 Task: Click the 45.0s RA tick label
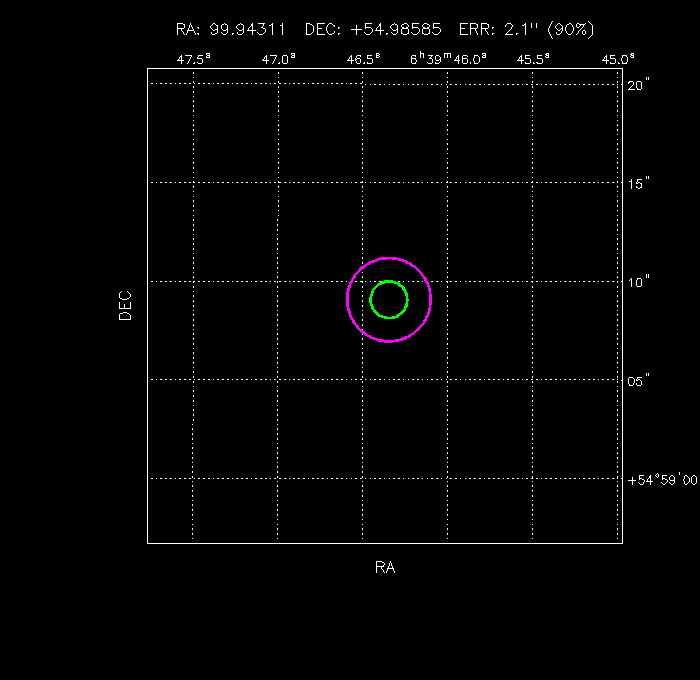point(618,59)
